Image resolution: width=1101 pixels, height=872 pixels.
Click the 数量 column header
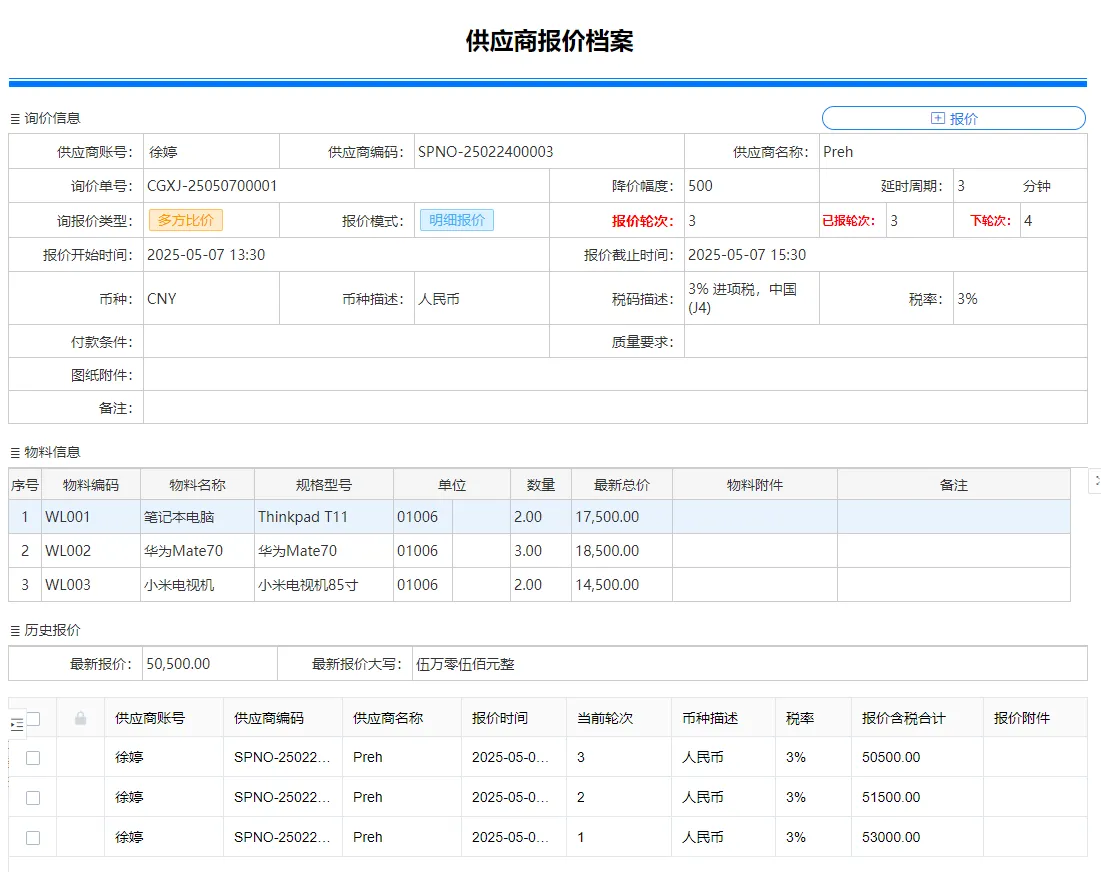(x=541, y=484)
